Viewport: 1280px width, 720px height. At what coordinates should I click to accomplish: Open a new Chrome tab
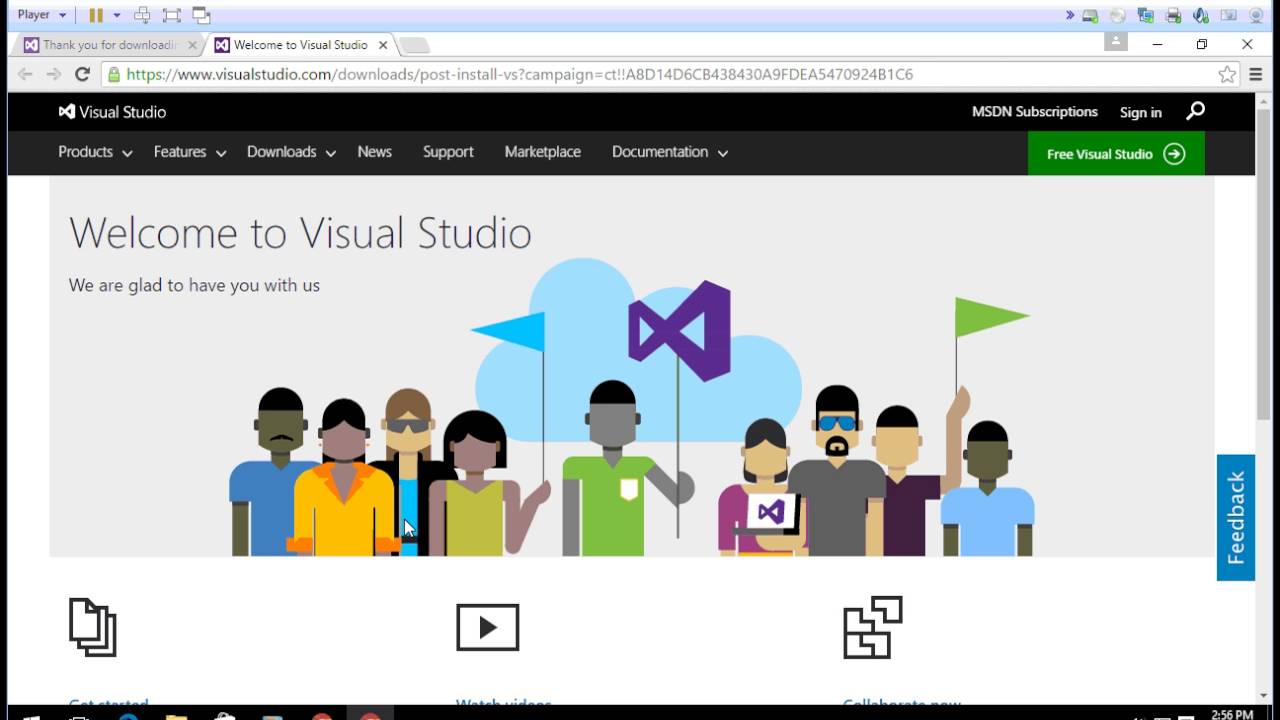click(414, 45)
